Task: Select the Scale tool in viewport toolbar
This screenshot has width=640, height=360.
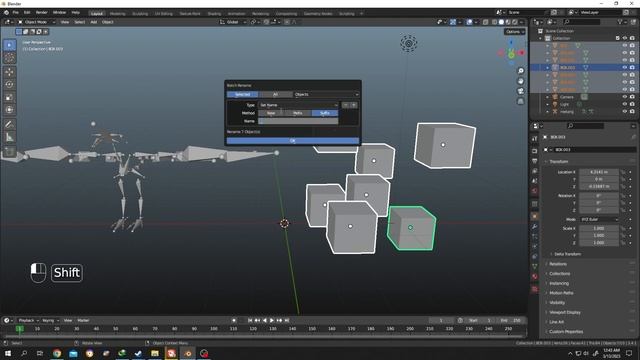Action: (x=9, y=97)
